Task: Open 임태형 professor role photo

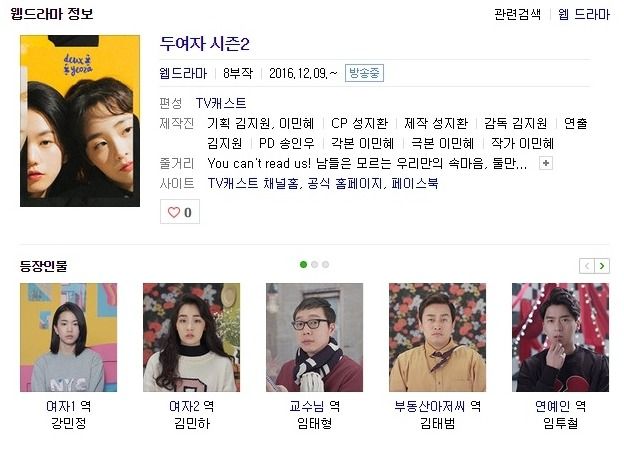Action: (x=314, y=337)
